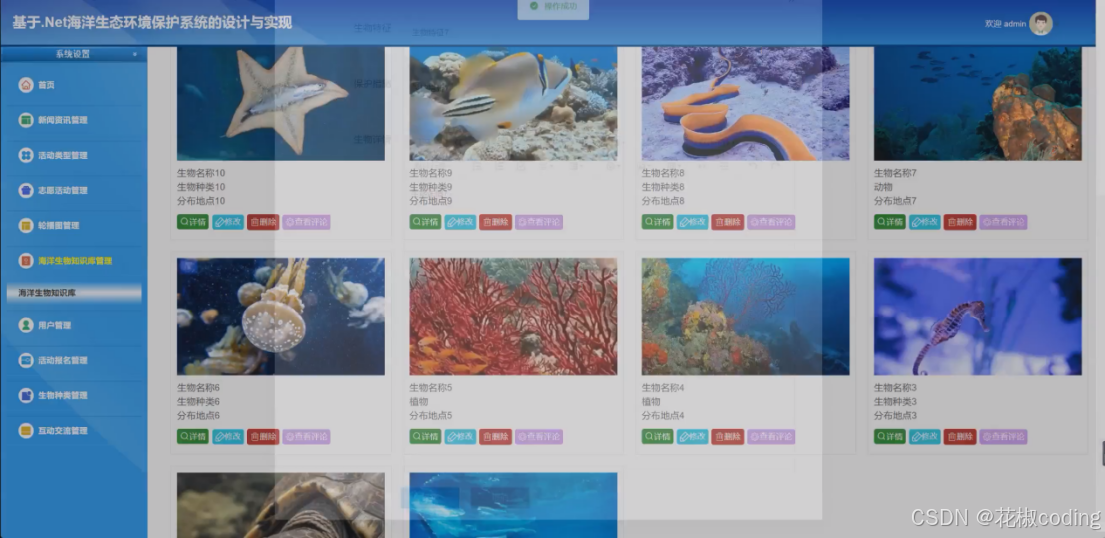Viewport: 1105px width, 538px height.
Task: Click the 活动类型管理 sidebar icon
Action: pos(26,155)
